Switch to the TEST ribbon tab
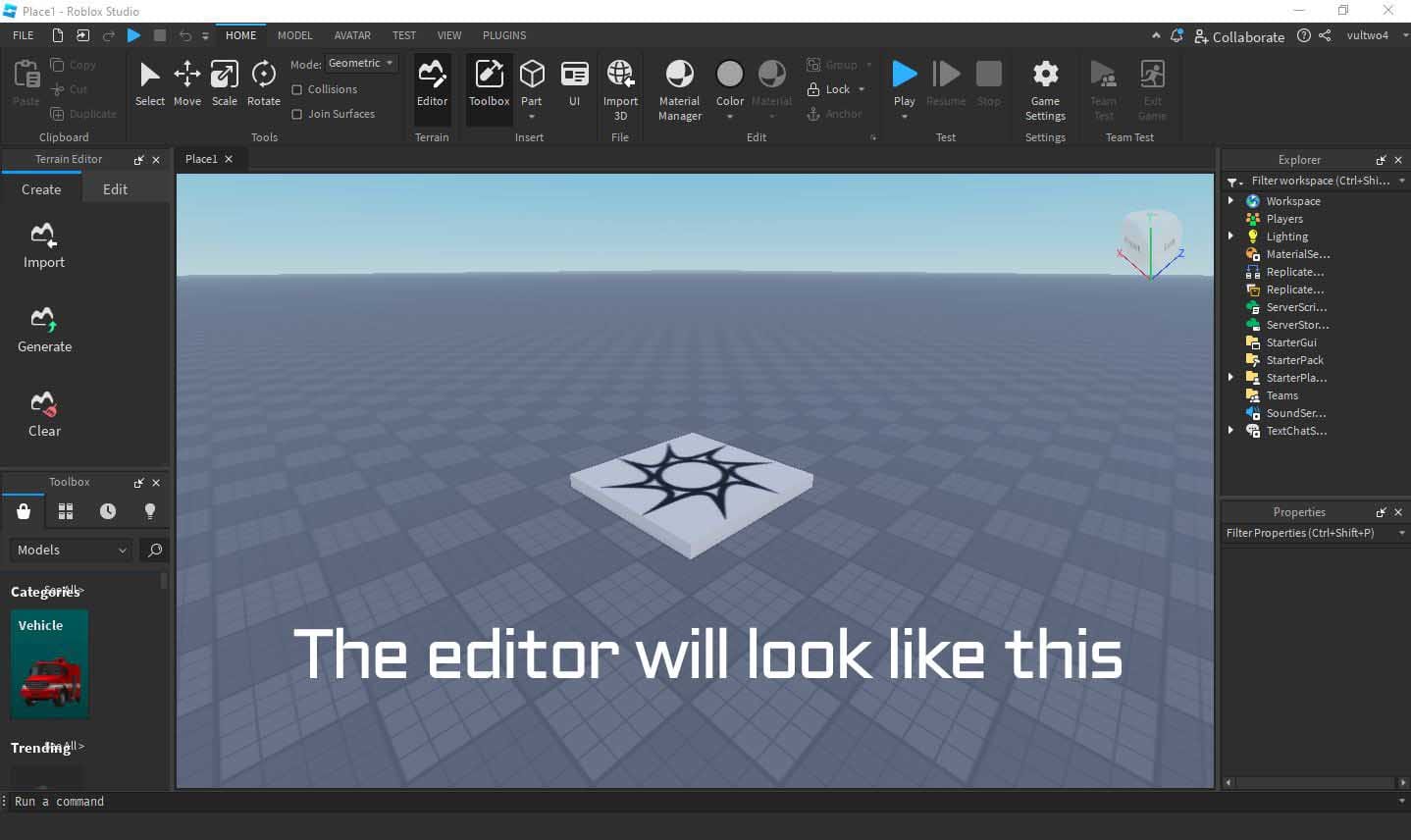Viewport: 1411px width, 840px height. coord(404,35)
